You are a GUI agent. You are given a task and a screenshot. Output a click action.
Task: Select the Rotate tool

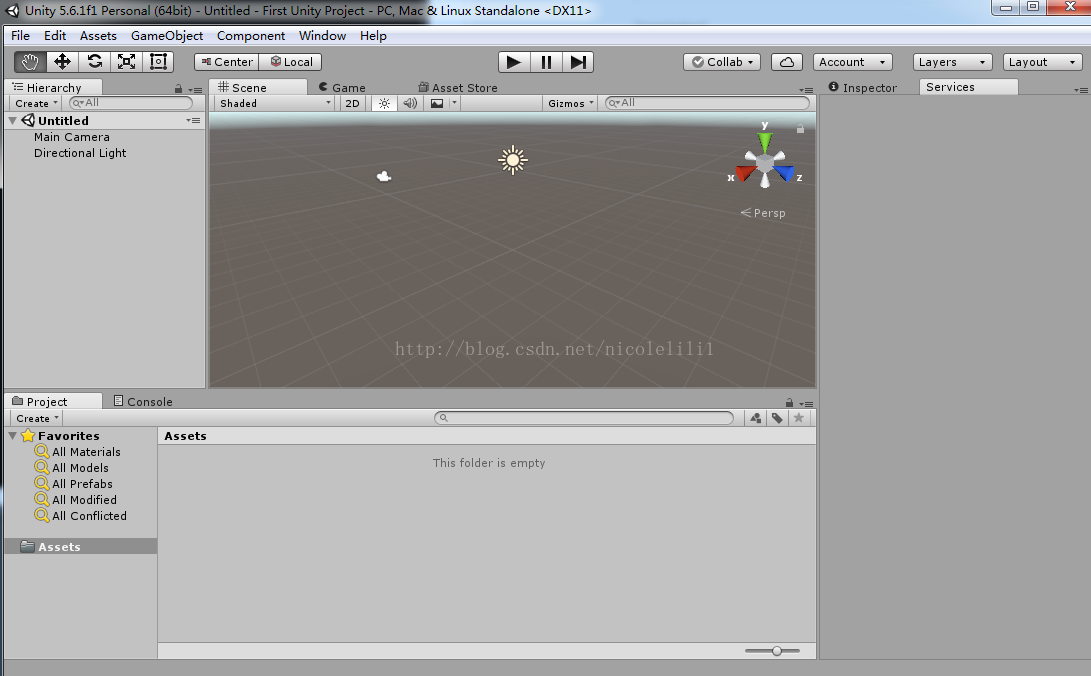95,62
